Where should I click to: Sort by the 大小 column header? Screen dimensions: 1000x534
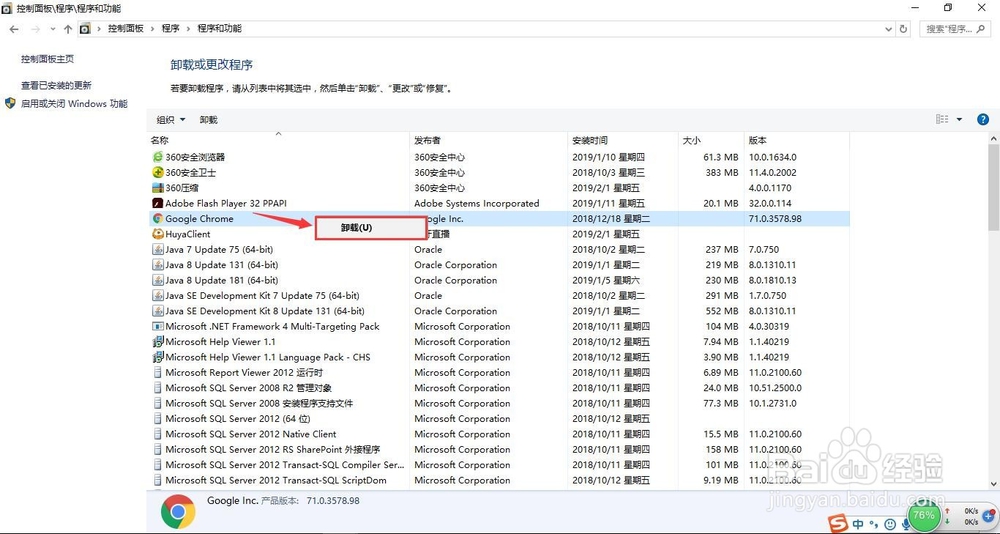click(x=710, y=140)
